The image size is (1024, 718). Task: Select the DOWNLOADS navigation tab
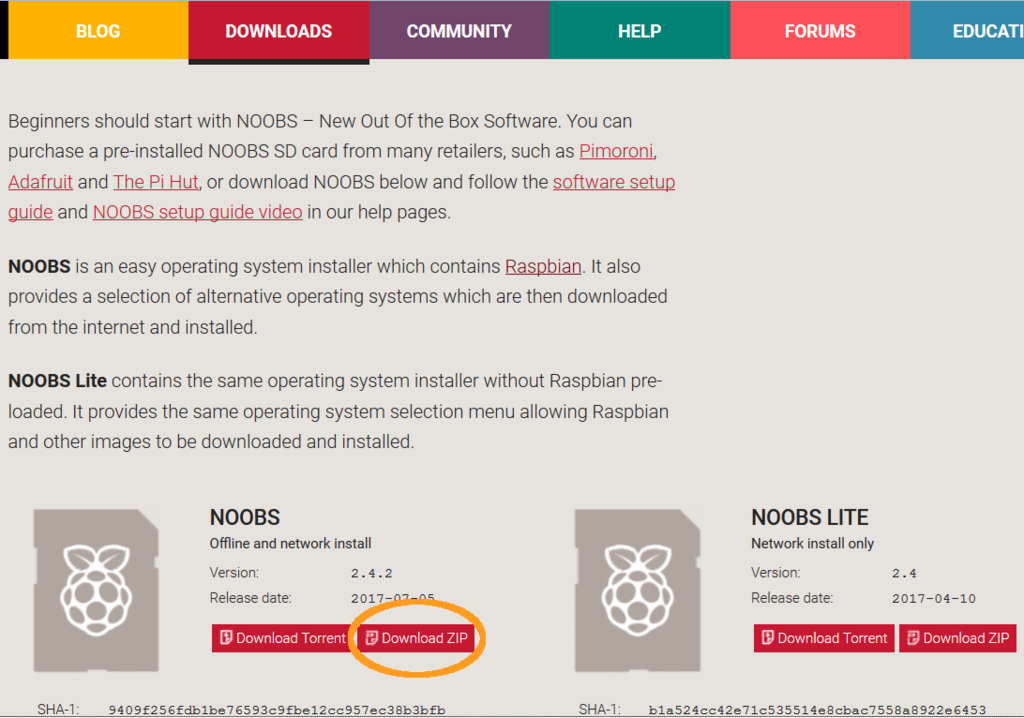[x=279, y=30]
